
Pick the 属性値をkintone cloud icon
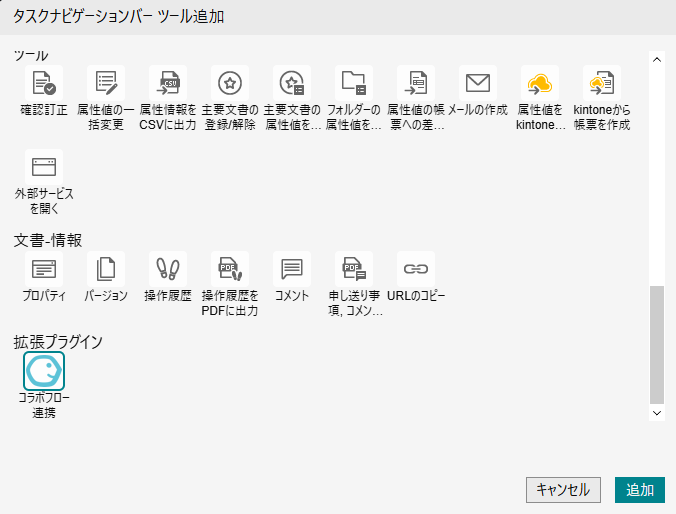(540, 83)
